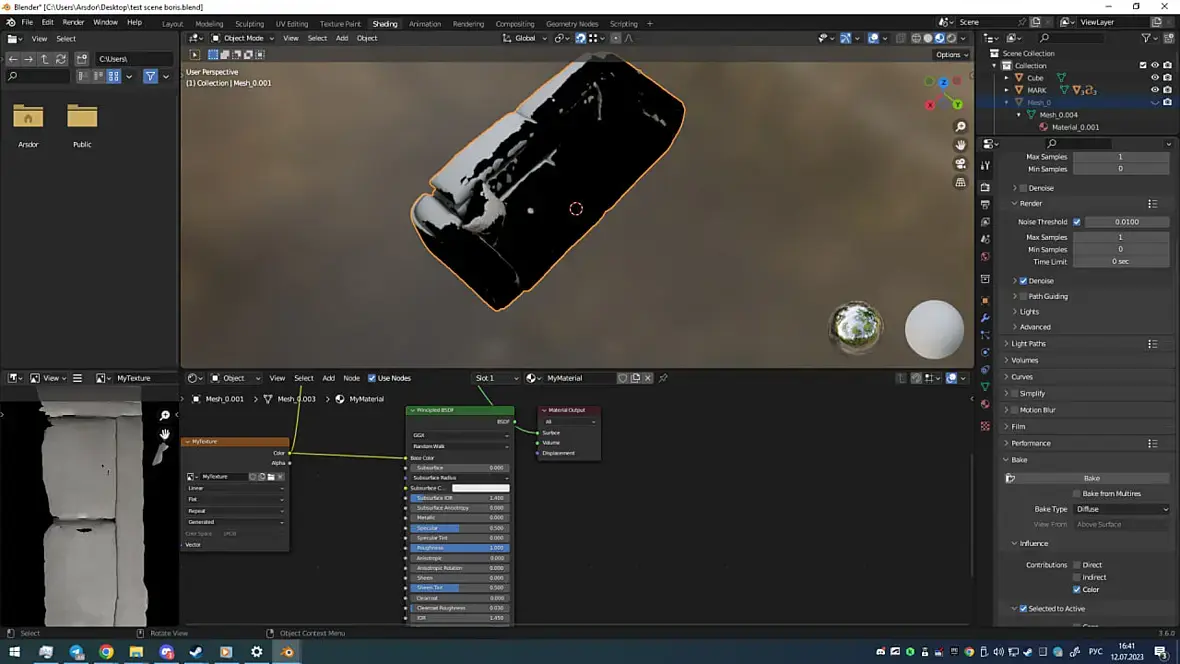Click the Bake button

[x=1091, y=478]
